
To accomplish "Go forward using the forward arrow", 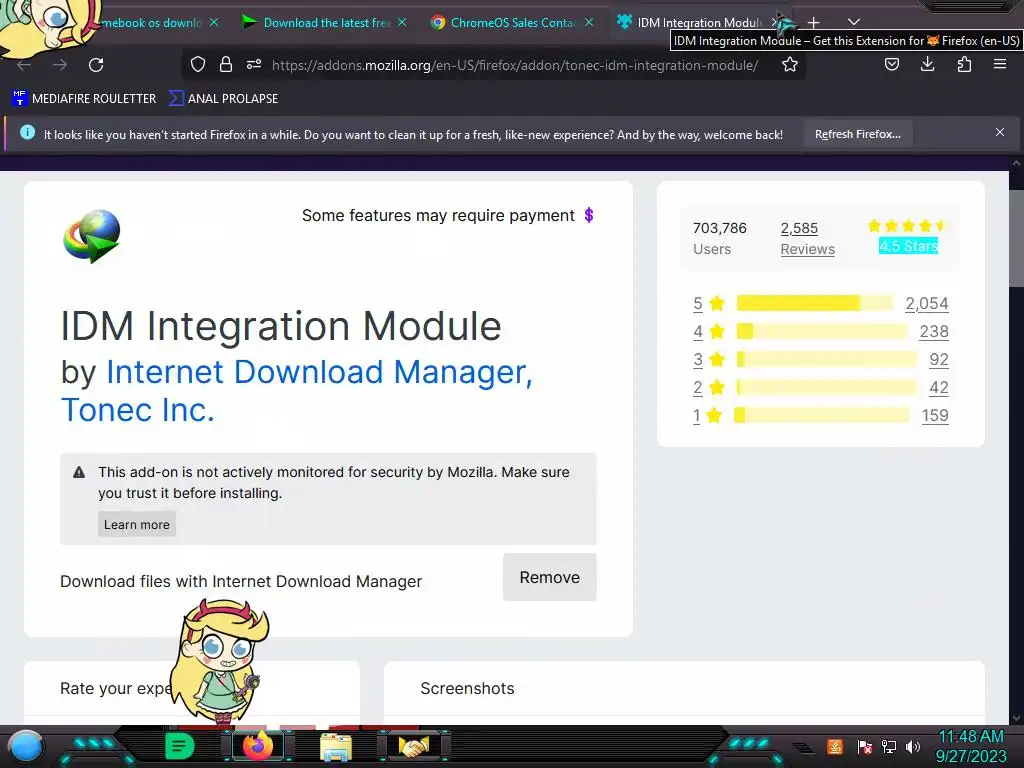I will click(60, 65).
